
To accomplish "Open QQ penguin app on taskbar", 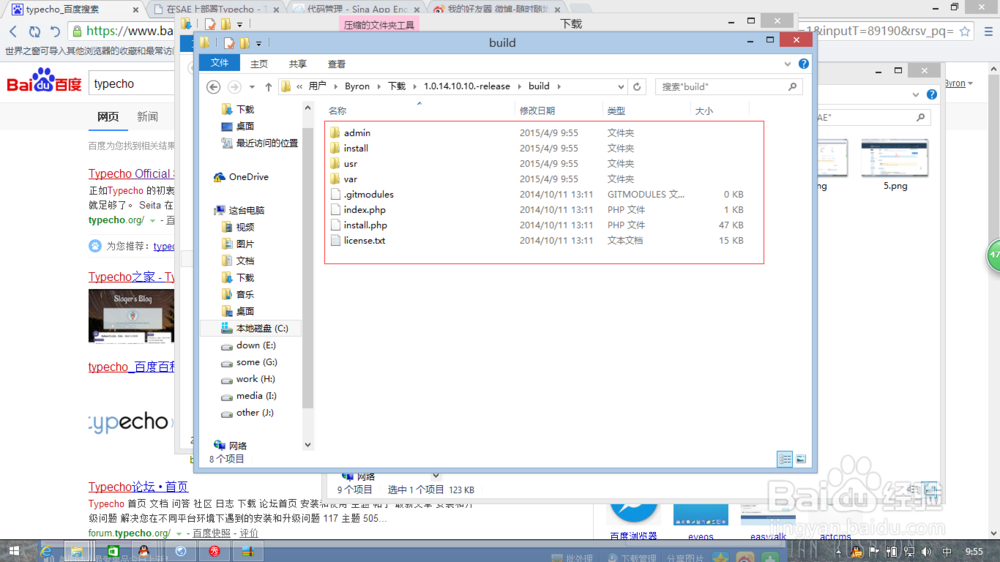I will [x=143, y=551].
